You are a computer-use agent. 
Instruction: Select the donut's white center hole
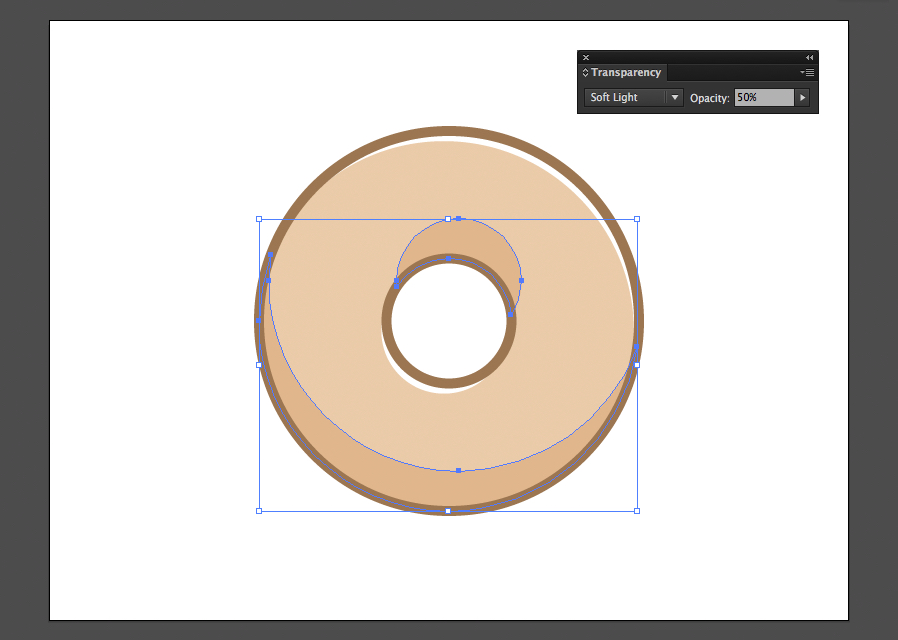[449, 321]
